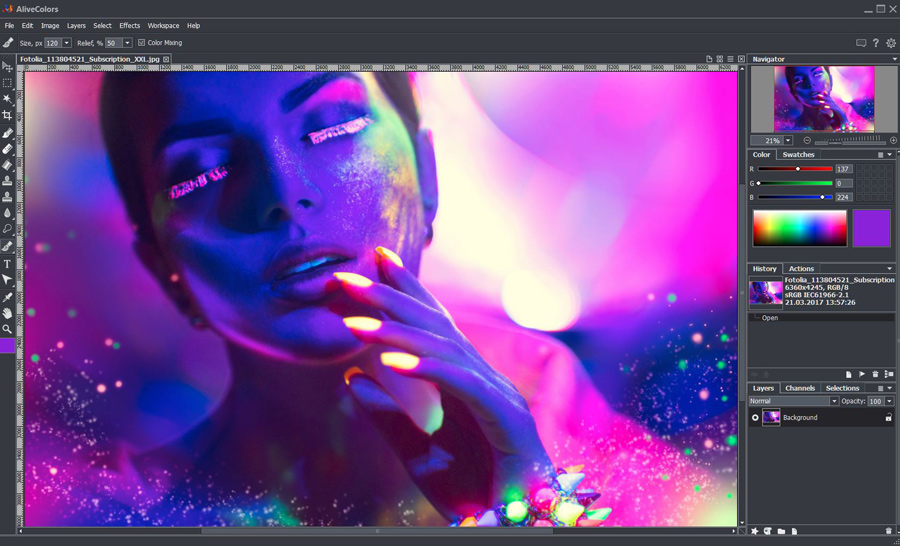Select the Rectangular Selection tool

click(x=7, y=83)
